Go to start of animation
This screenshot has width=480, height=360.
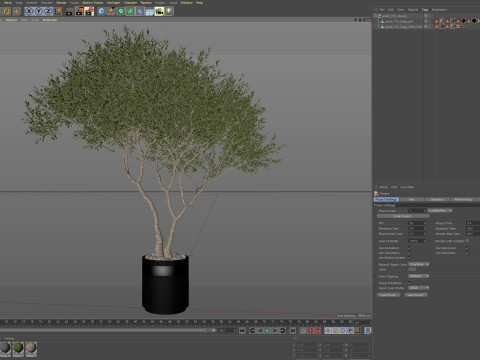coord(242,331)
